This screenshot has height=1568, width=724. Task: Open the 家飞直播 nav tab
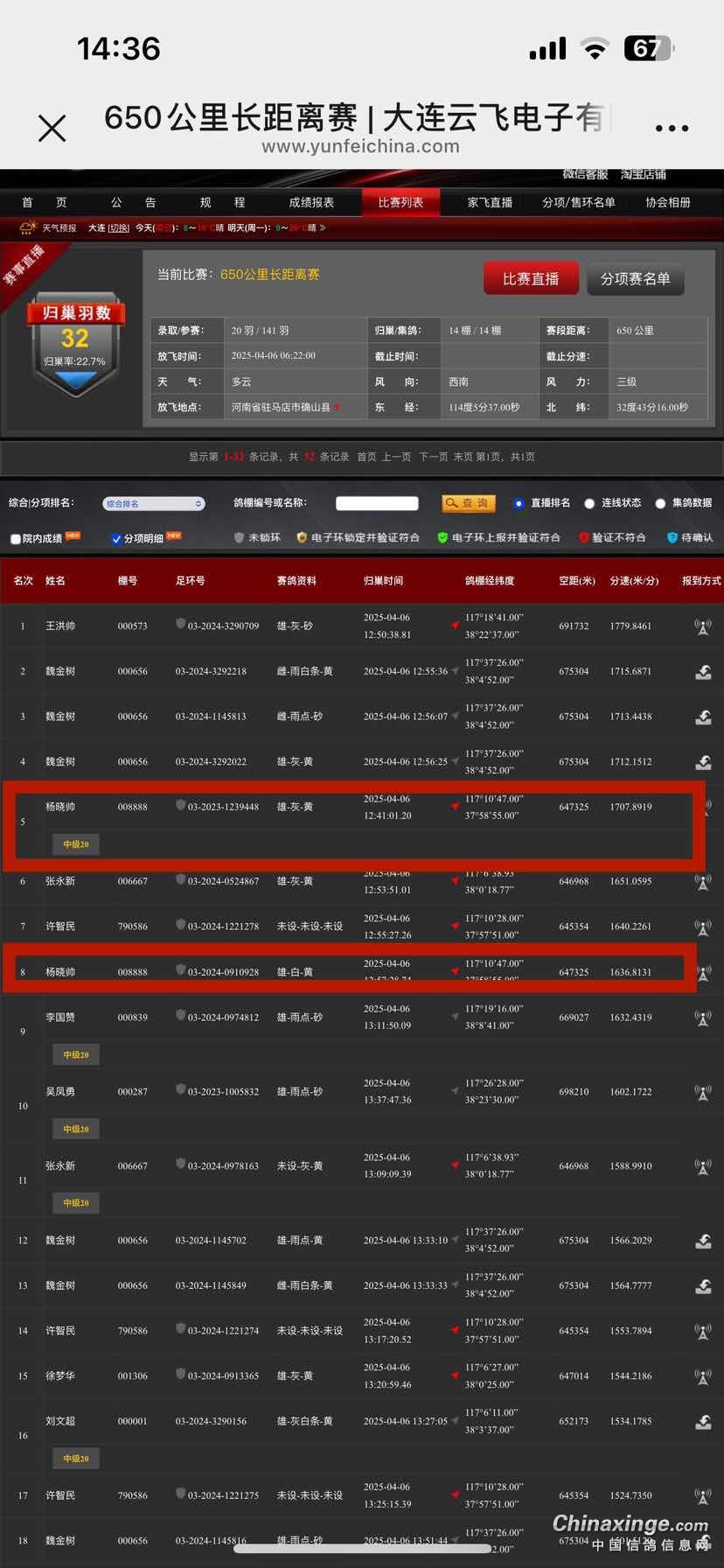click(x=490, y=203)
